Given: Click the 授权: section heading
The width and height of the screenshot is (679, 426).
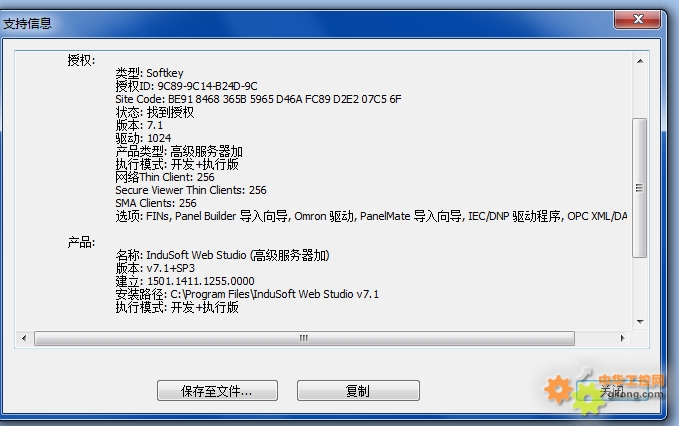Looking at the screenshot, I should pyautogui.click(x=81, y=60).
